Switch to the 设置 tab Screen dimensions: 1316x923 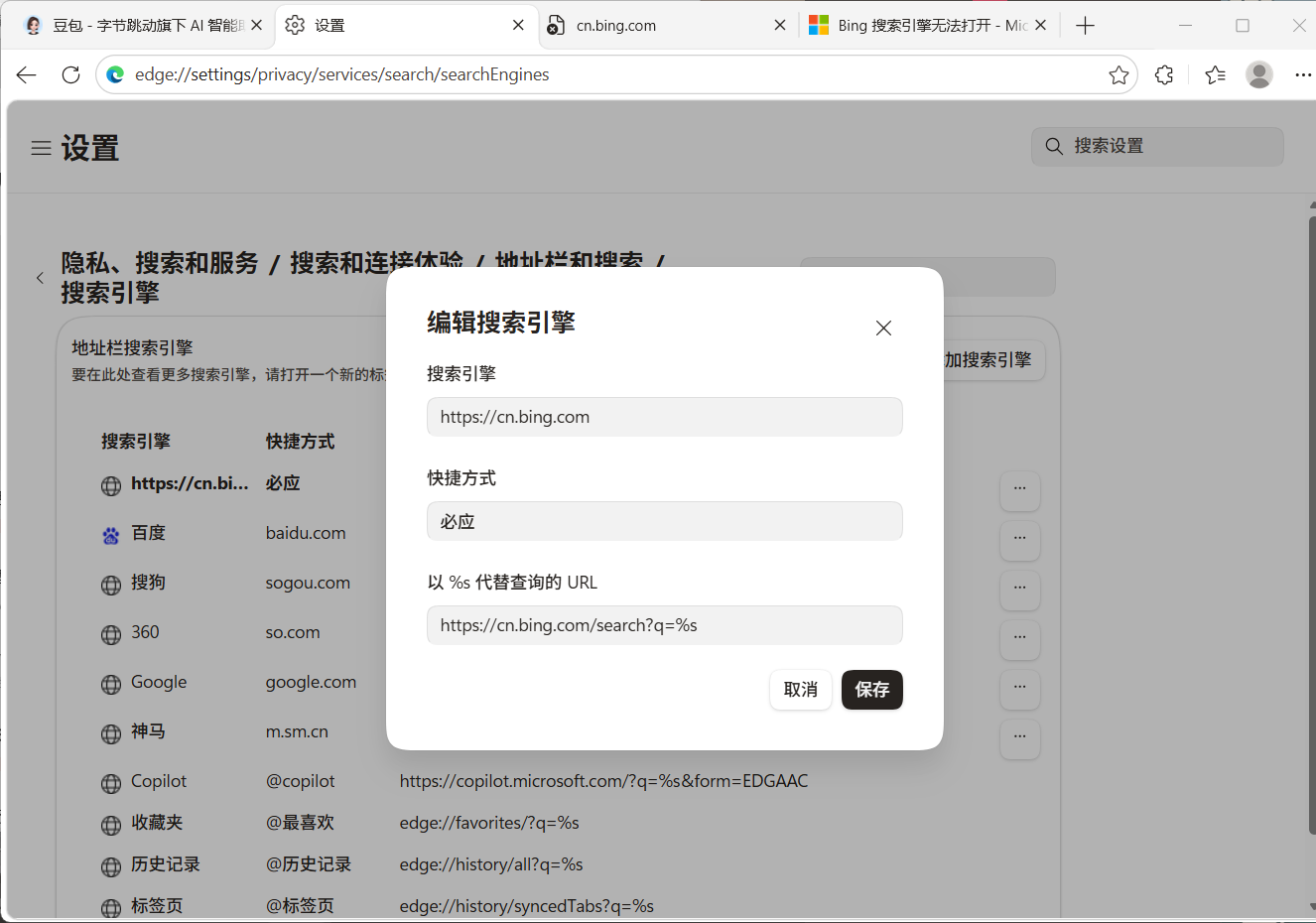point(405,26)
